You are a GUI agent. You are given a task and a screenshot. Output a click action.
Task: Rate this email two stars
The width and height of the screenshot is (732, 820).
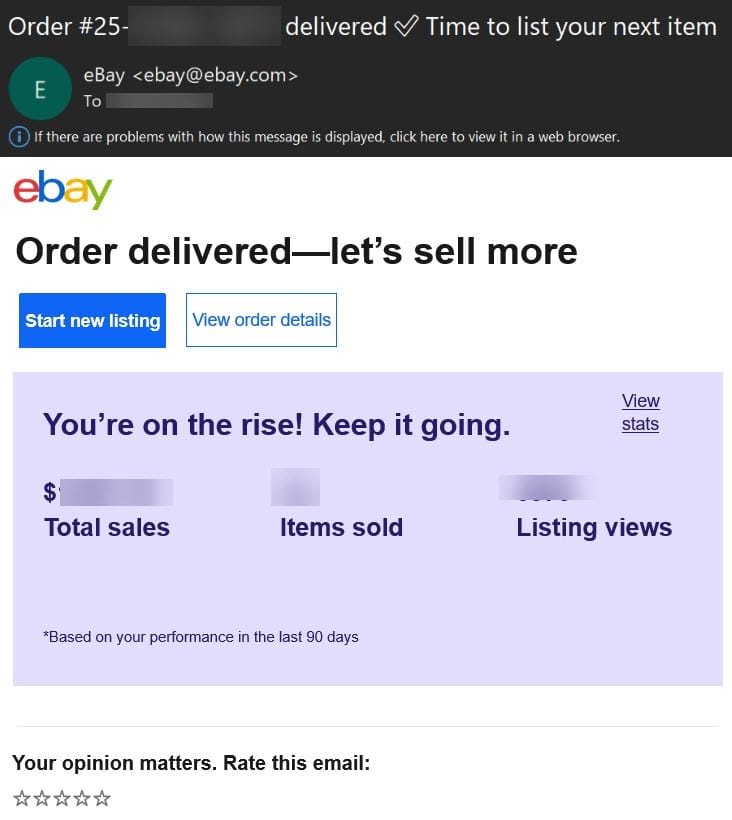click(41, 798)
